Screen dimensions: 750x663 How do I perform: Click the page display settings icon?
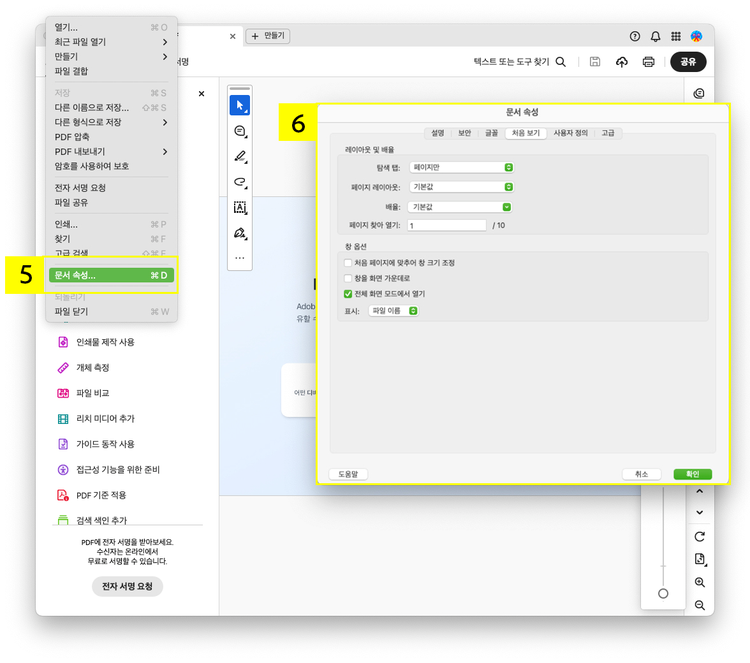(700, 559)
